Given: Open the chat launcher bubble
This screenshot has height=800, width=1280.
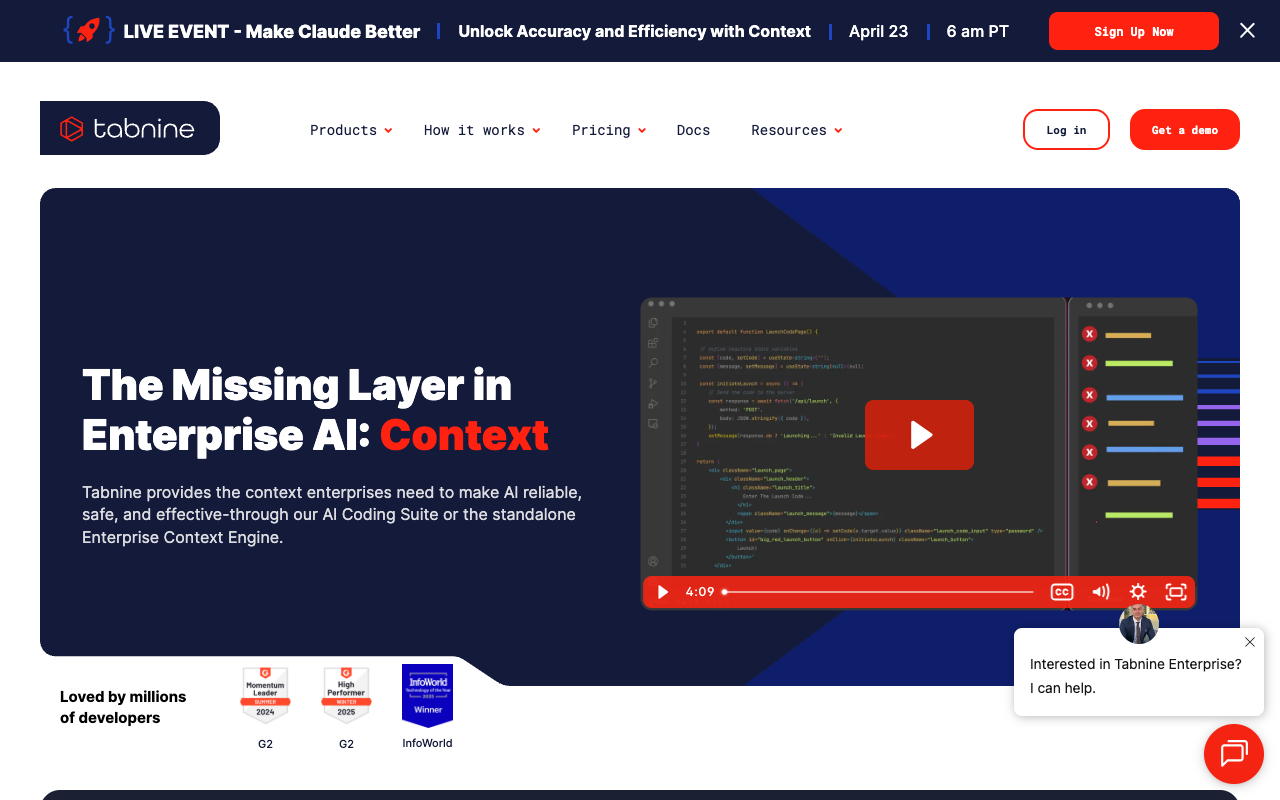Looking at the screenshot, I should [x=1234, y=754].
